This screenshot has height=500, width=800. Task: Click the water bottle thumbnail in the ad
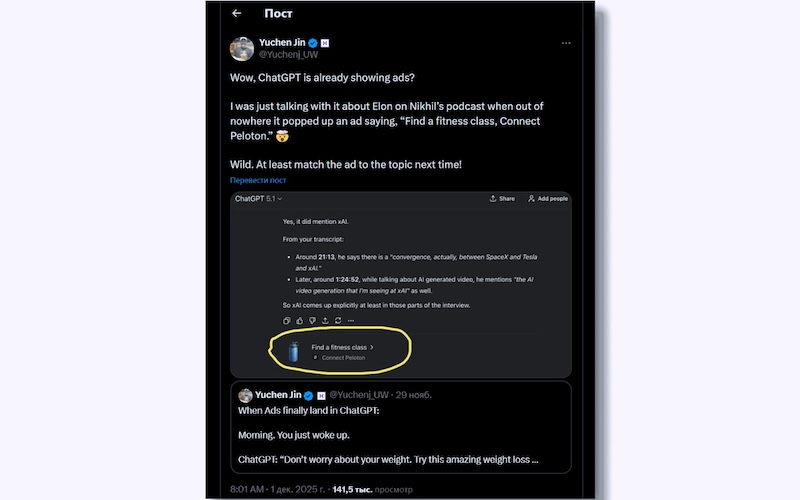coord(293,351)
